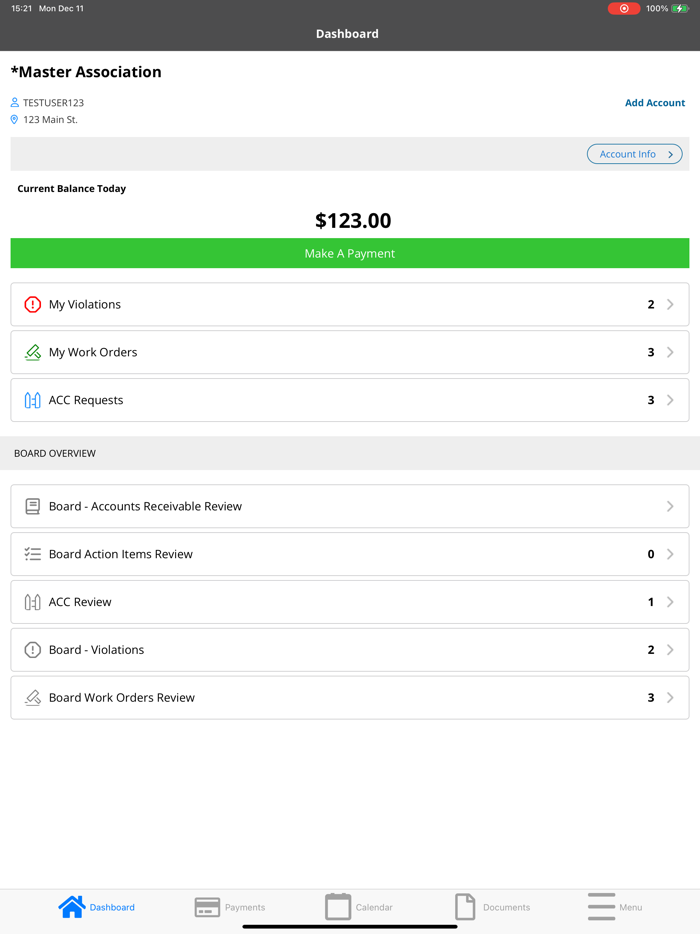The image size is (700, 934).
Task: Click the 123 Main St. location pin icon
Action: point(15,120)
